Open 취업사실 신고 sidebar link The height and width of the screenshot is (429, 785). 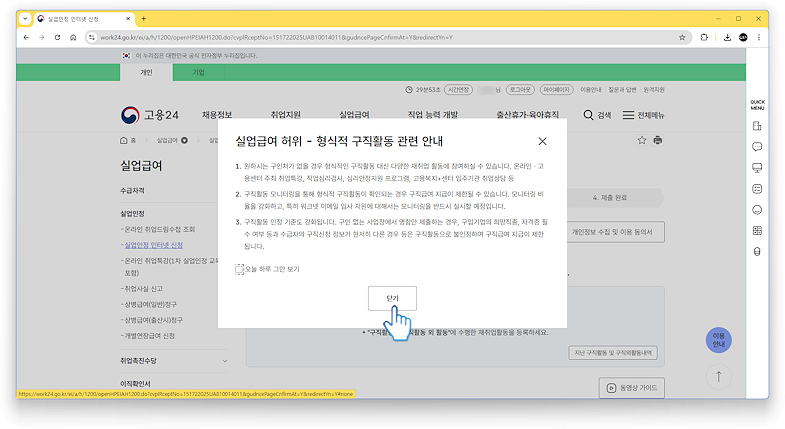click(143, 289)
